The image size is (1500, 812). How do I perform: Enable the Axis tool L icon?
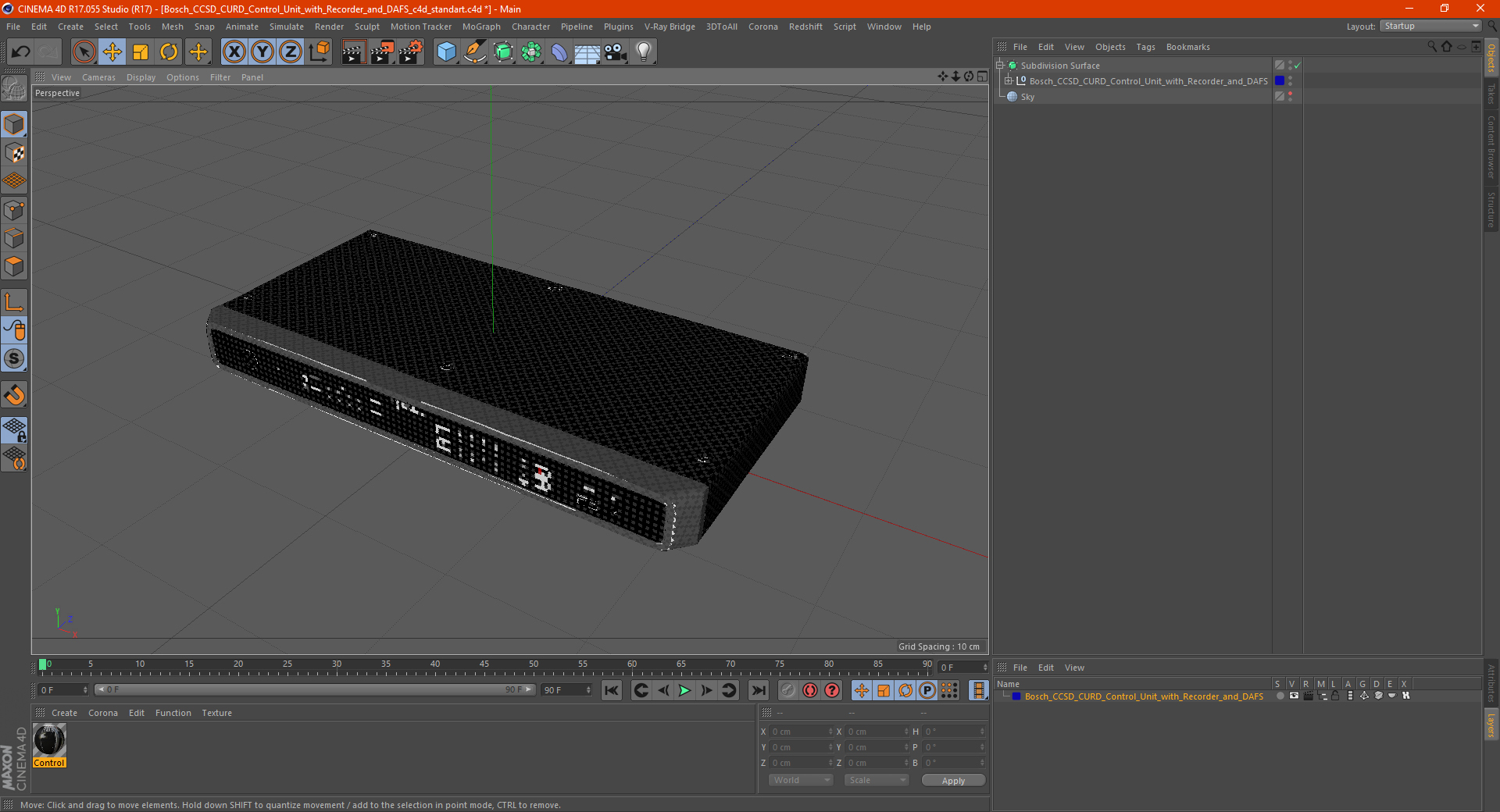coord(15,302)
